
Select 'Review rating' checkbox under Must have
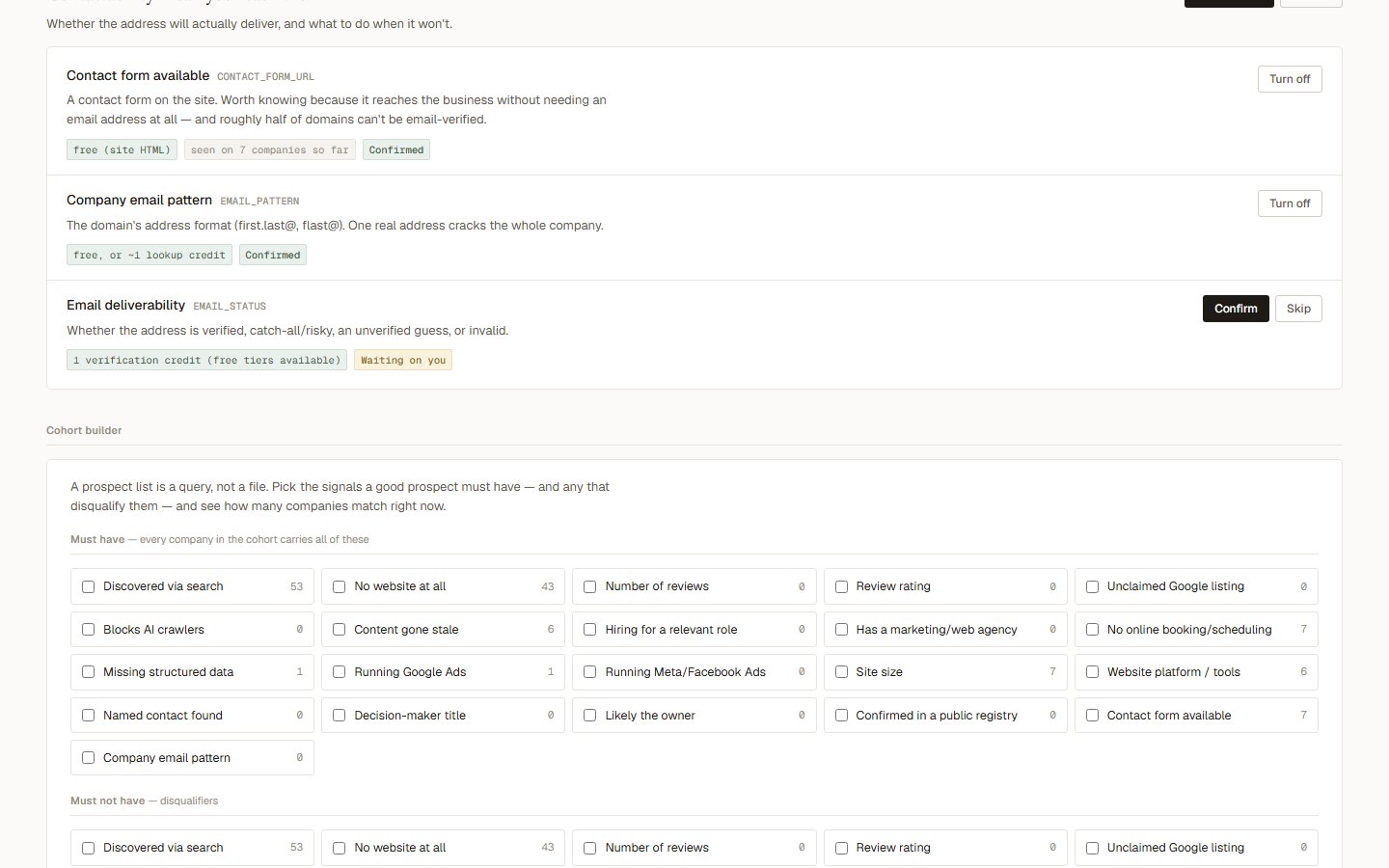click(x=841, y=586)
